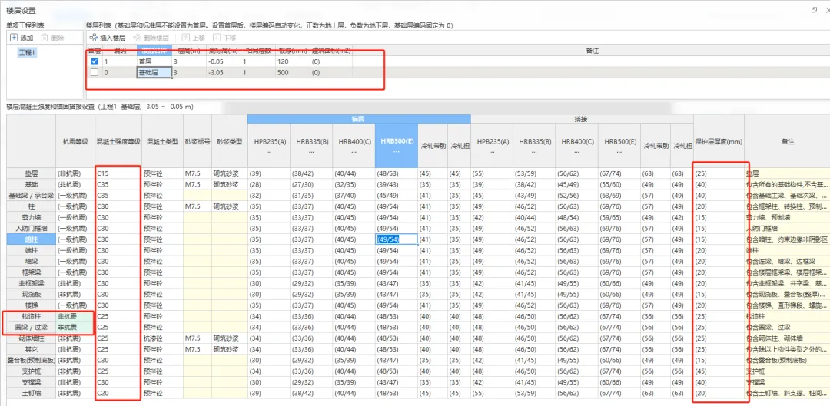Viewport: 832px width, 408px height.
Task: Click the protective layer thickness cell for 垫层
Action: point(718,173)
